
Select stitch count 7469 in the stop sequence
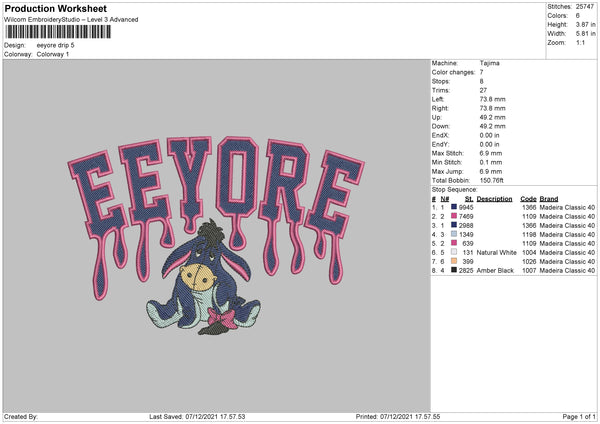click(x=466, y=217)
